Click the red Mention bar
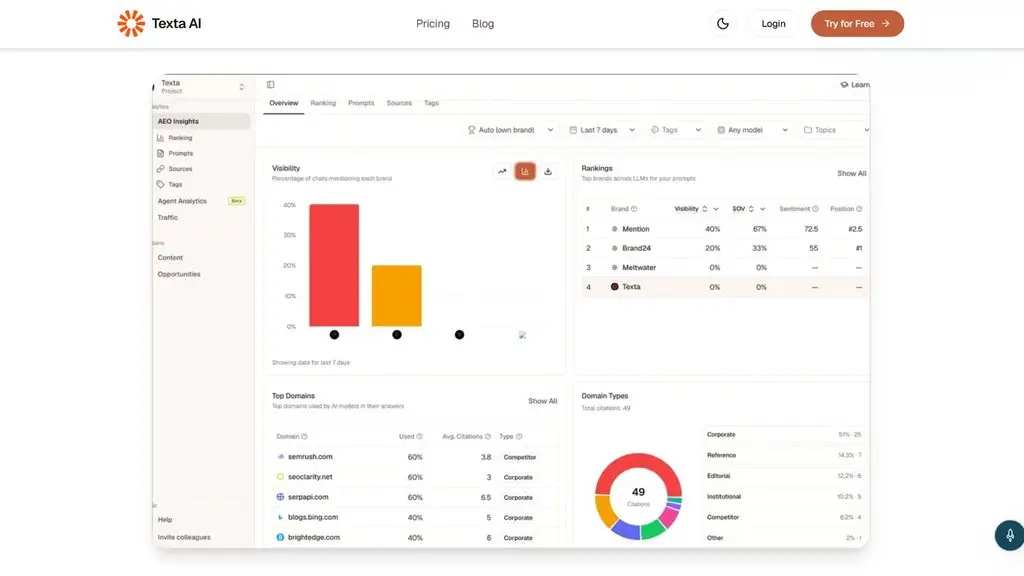This screenshot has width=1024, height=576. [334, 265]
